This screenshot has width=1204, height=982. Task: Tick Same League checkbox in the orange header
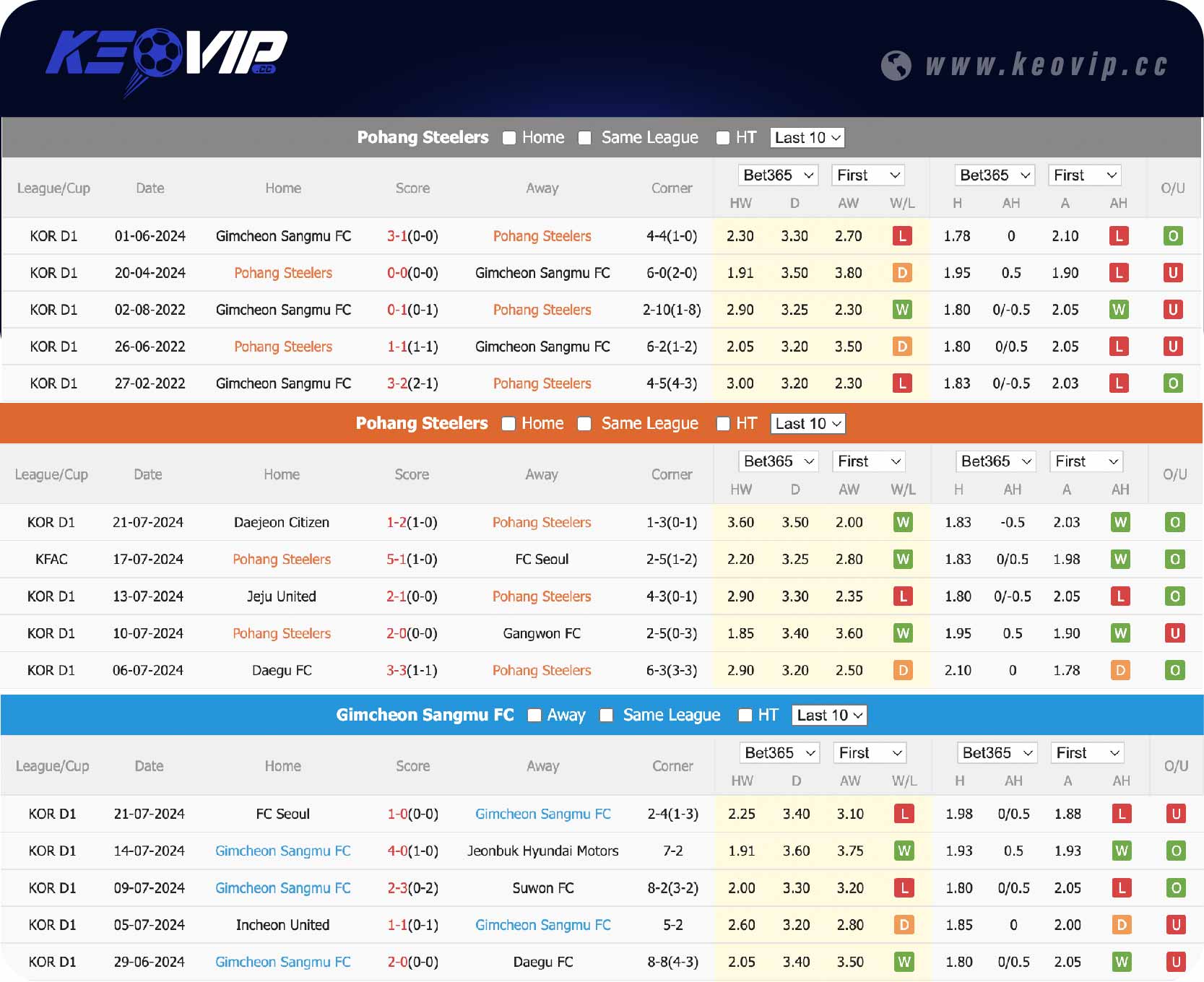pyautogui.click(x=584, y=424)
